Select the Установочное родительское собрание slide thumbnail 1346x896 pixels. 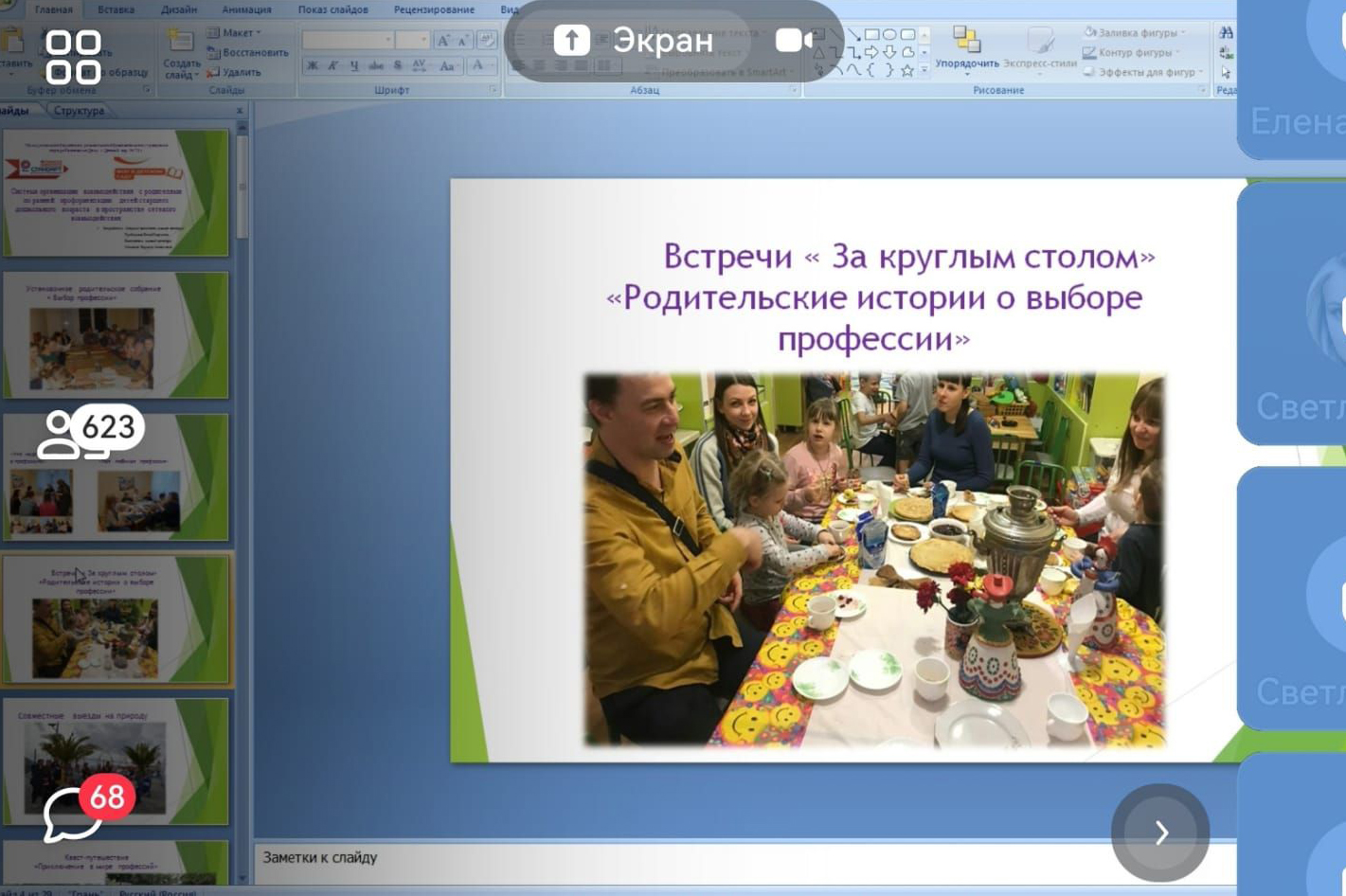(x=116, y=335)
